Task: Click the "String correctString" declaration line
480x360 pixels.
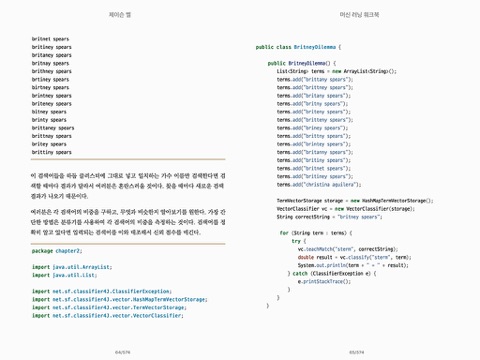Action: click(329, 217)
